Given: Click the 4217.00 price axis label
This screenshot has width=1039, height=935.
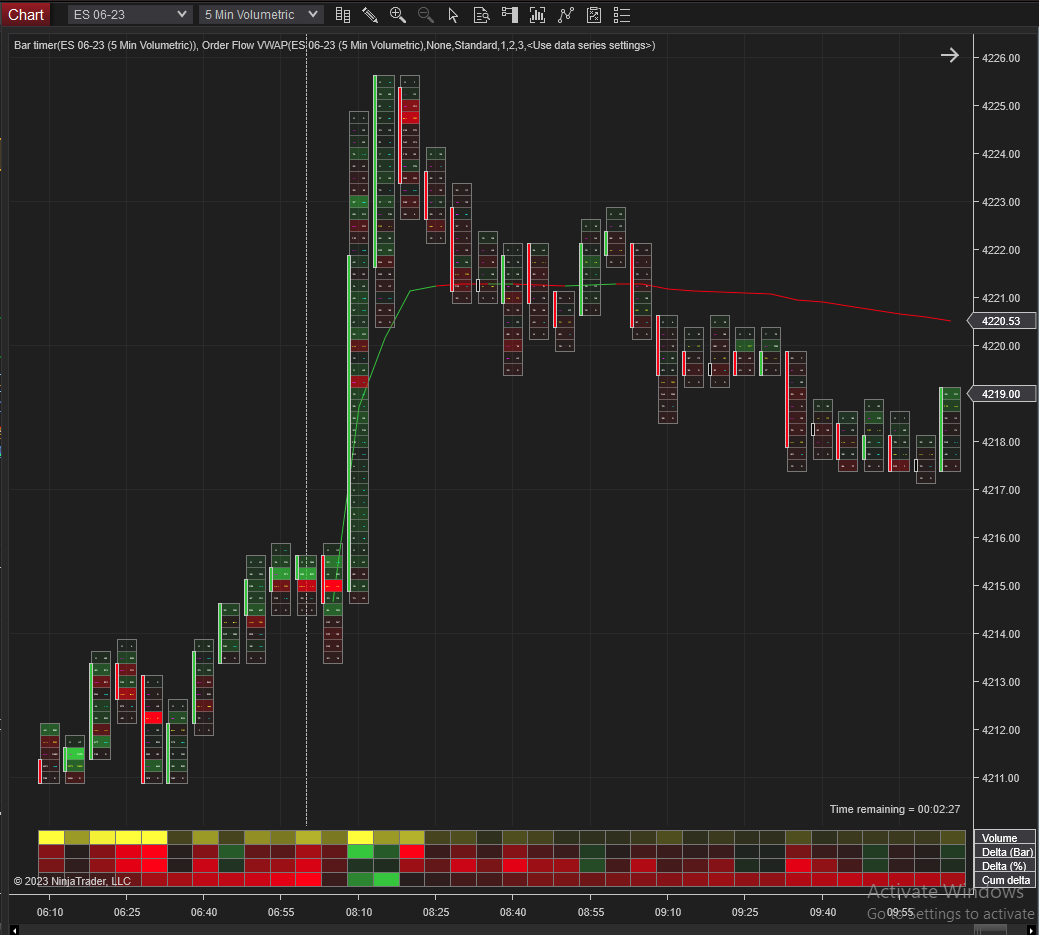Looking at the screenshot, I should pyautogui.click(x=1001, y=490).
